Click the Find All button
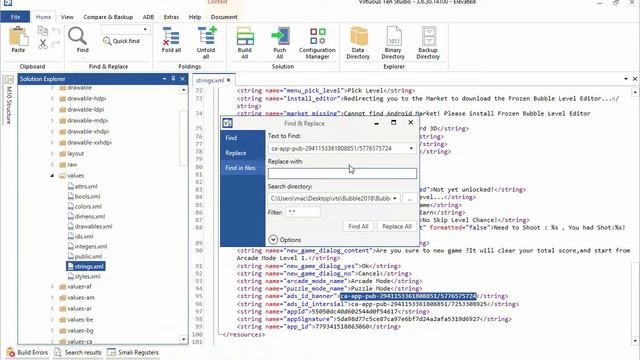Viewport: 640px width, 360px height. point(358,227)
